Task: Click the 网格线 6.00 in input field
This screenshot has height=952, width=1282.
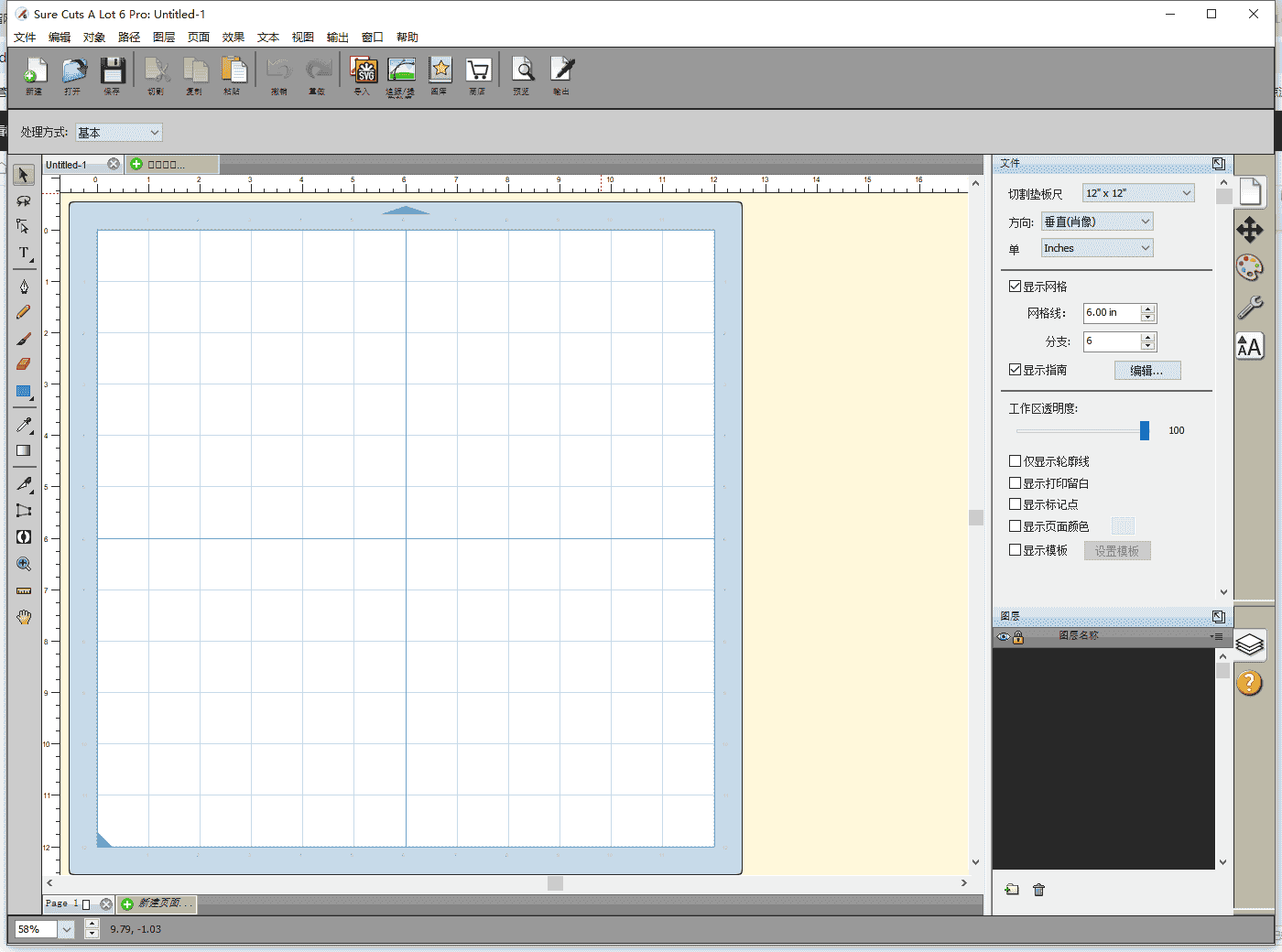Action: [1111, 313]
